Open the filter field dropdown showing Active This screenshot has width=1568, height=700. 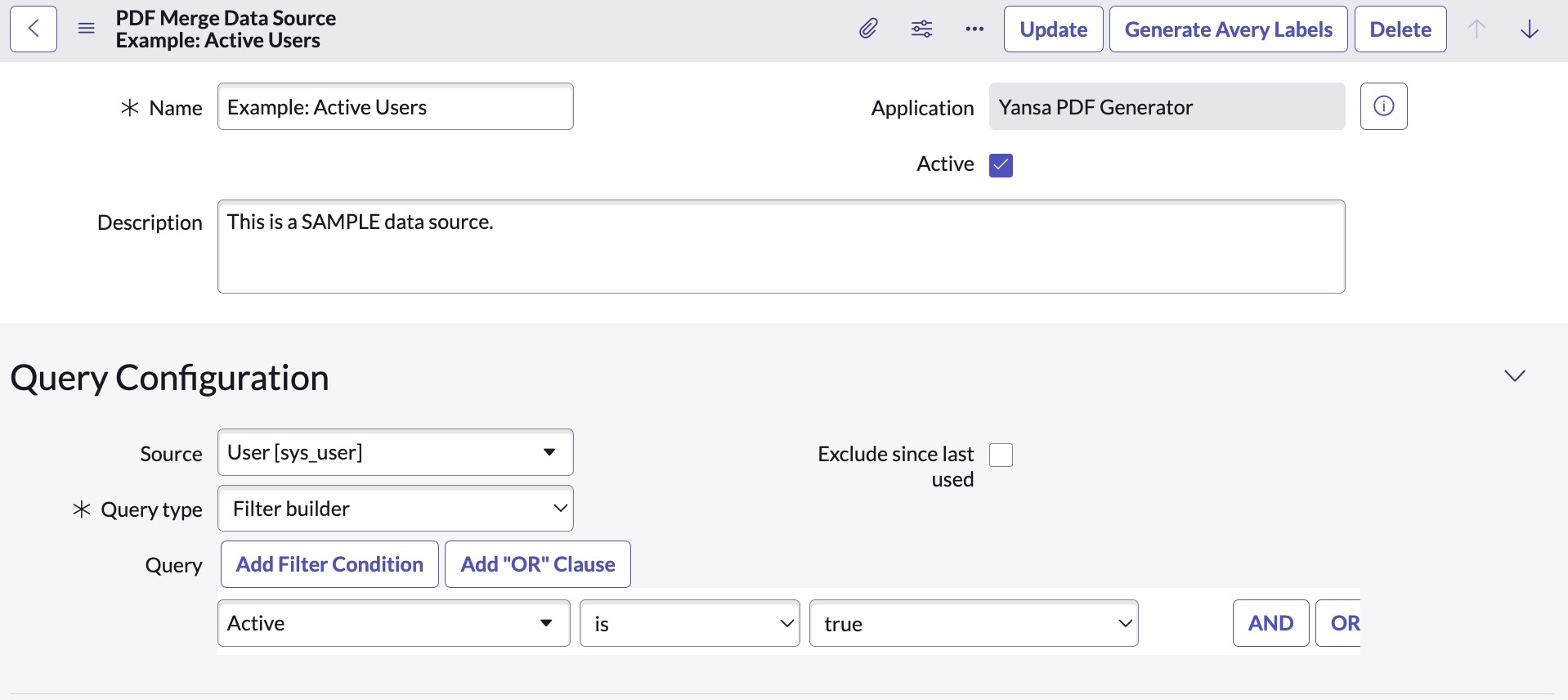tap(393, 623)
